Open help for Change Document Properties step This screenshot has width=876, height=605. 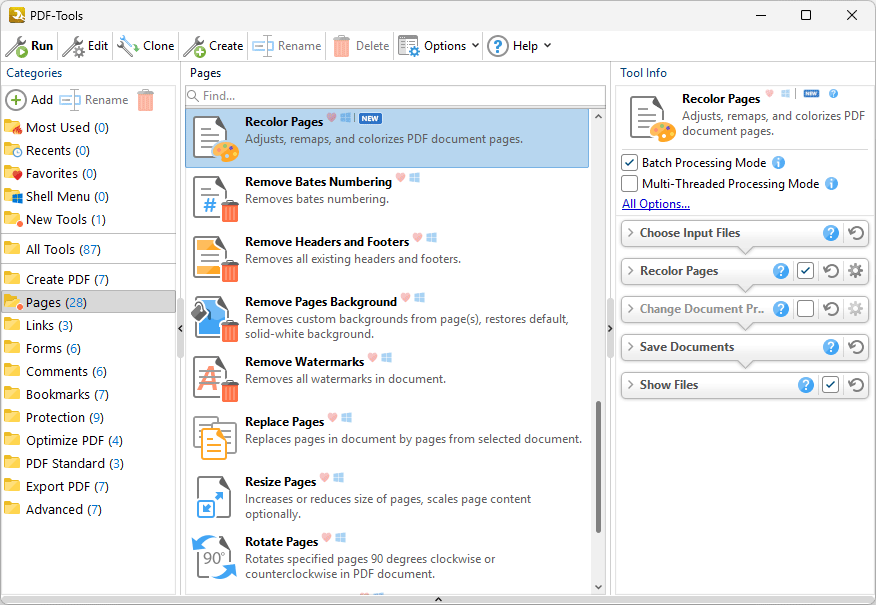pos(780,309)
